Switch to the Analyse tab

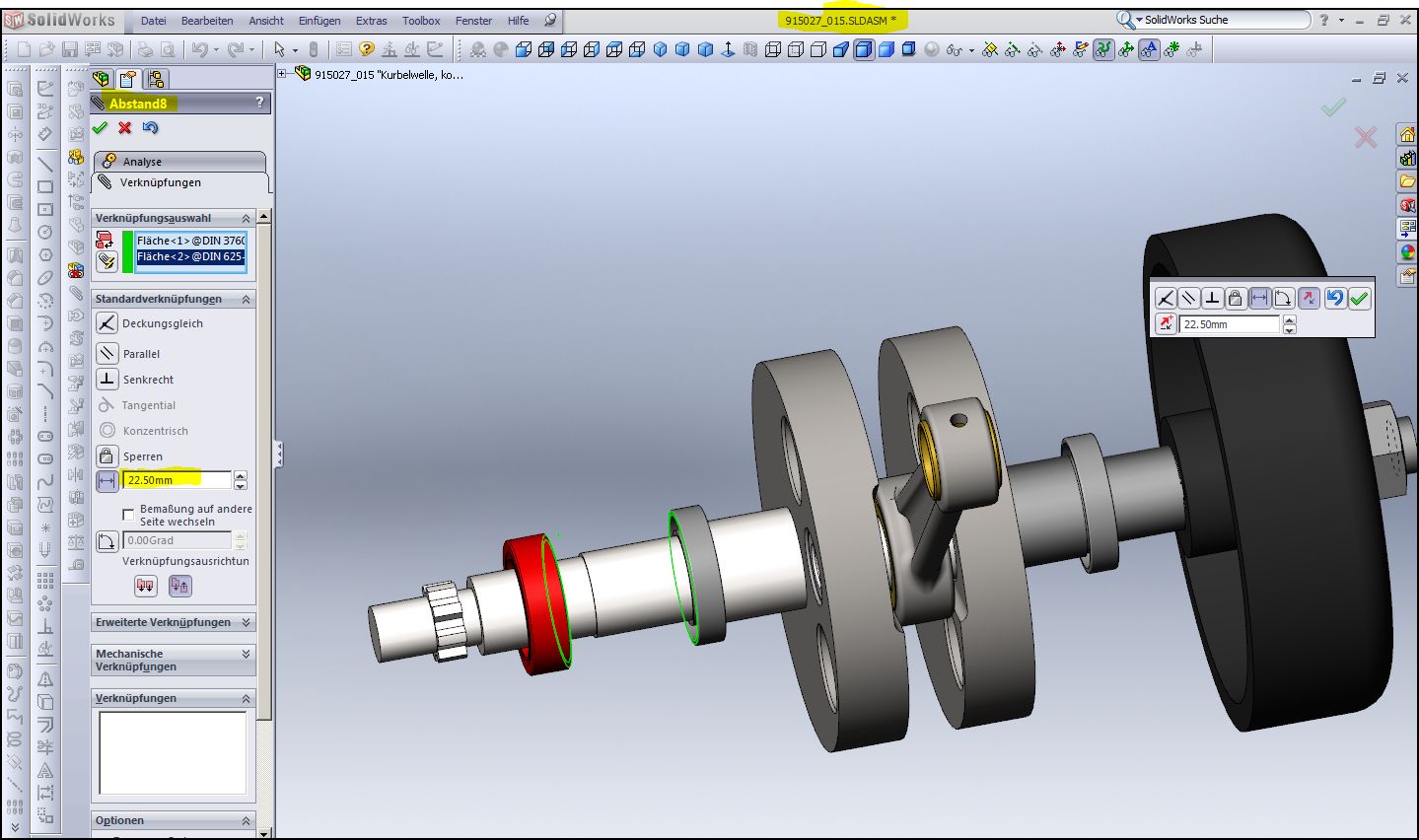(179, 161)
